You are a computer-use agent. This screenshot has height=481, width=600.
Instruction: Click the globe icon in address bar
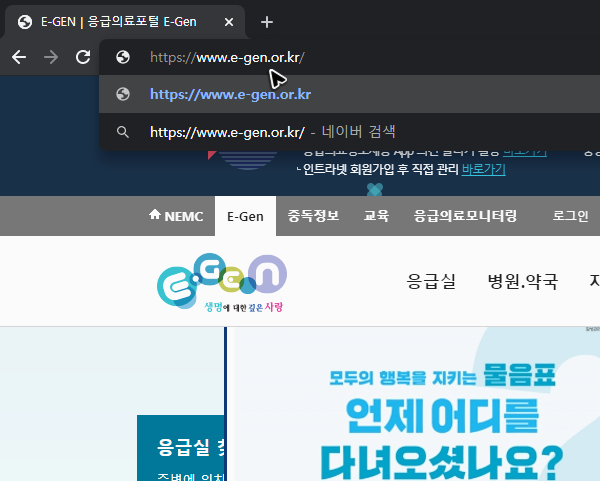click(123, 57)
